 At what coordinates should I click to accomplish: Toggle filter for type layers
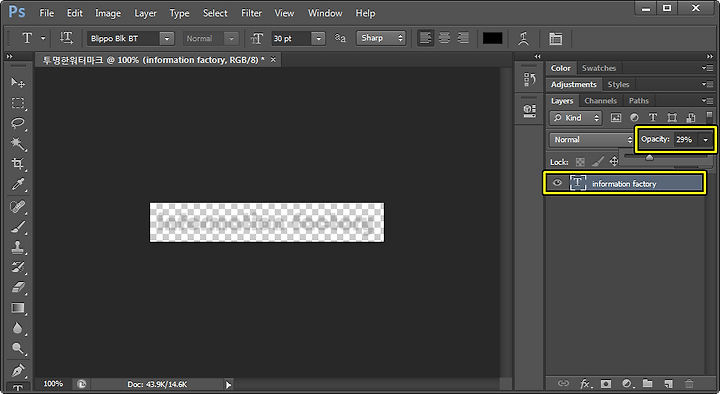653,118
